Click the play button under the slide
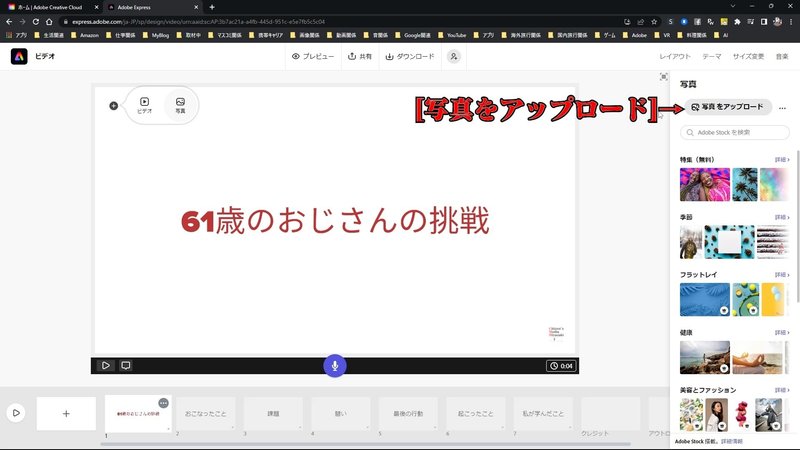This screenshot has width=800, height=450. pyautogui.click(x=106, y=365)
